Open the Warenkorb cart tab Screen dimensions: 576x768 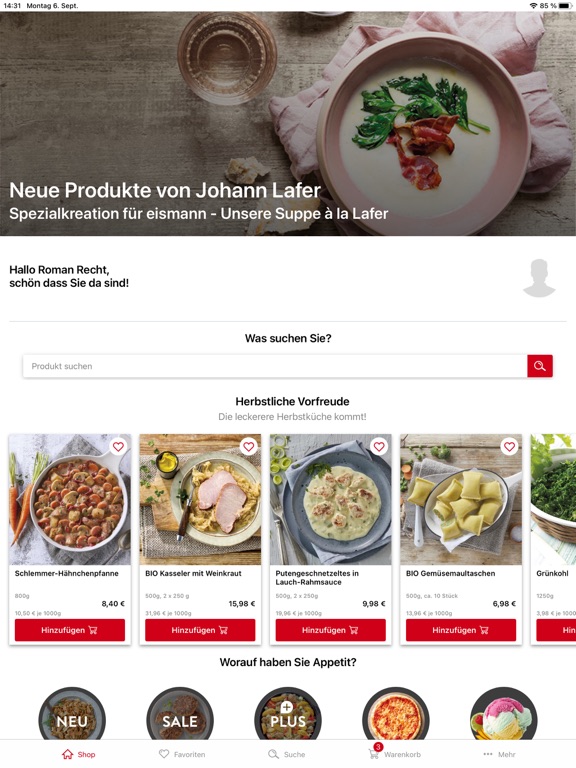pyautogui.click(x=395, y=753)
